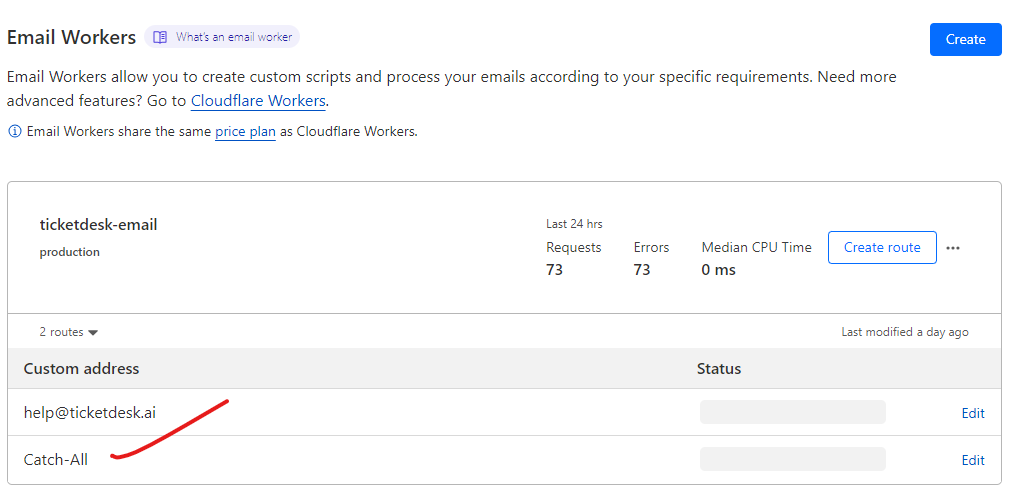Click the Create route button
This screenshot has height=504, width=1014.
tap(882, 247)
